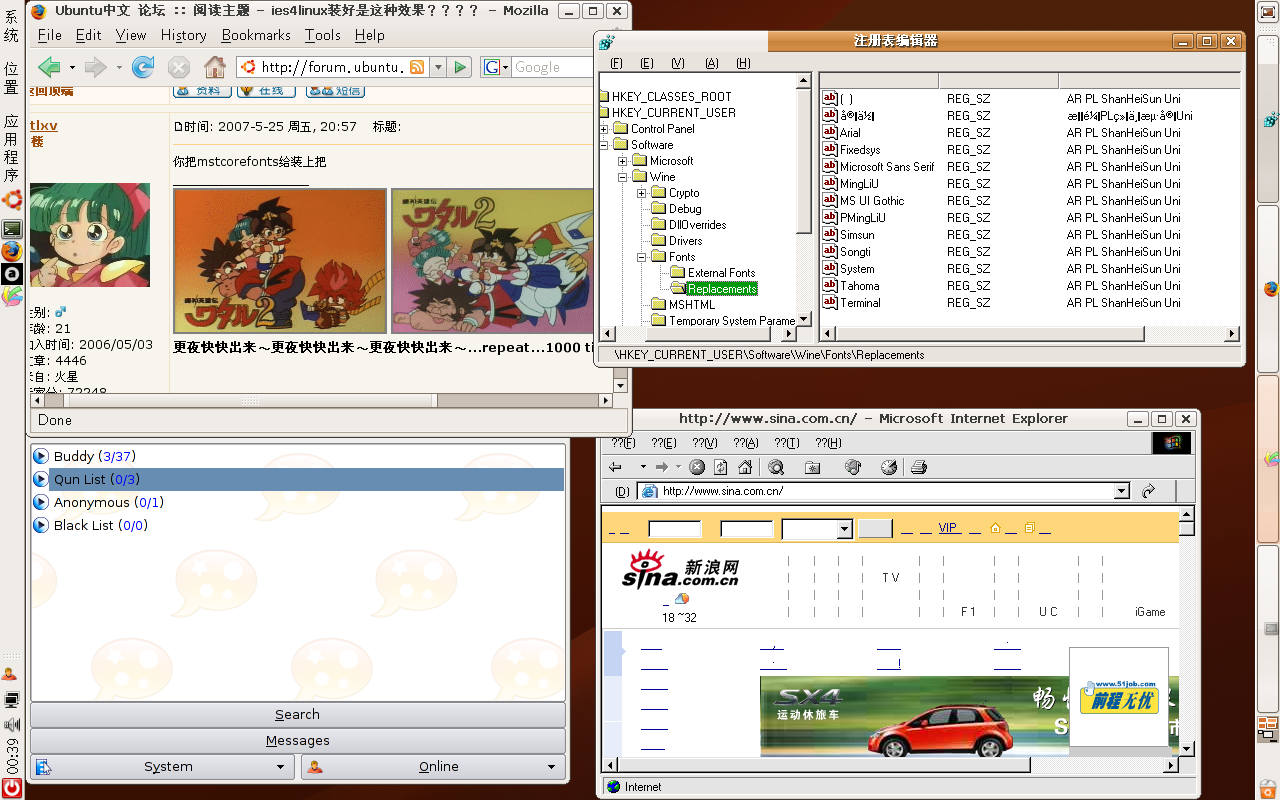Select MS UI Gothic registry value
Screen dimensions: 1280x800
pyautogui.click(x=872, y=200)
